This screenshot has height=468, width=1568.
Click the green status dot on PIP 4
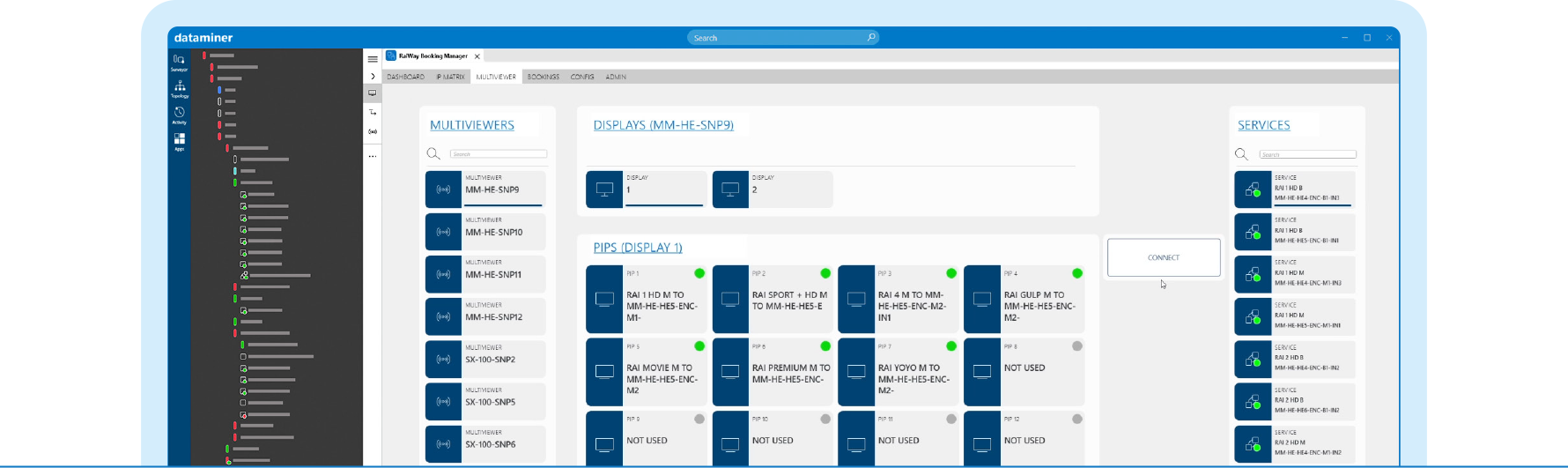click(x=1077, y=273)
